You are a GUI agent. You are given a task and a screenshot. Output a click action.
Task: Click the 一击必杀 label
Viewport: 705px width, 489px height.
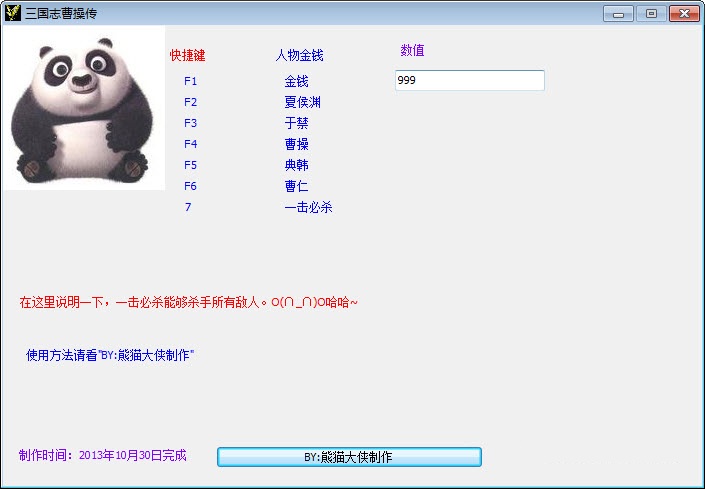308,207
